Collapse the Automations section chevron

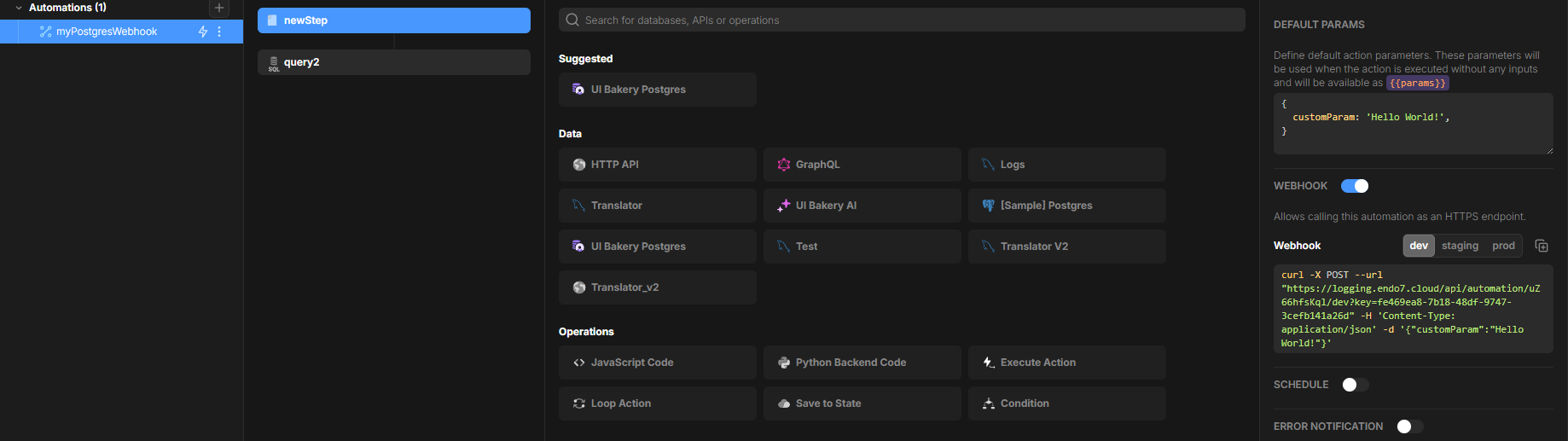[x=19, y=8]
